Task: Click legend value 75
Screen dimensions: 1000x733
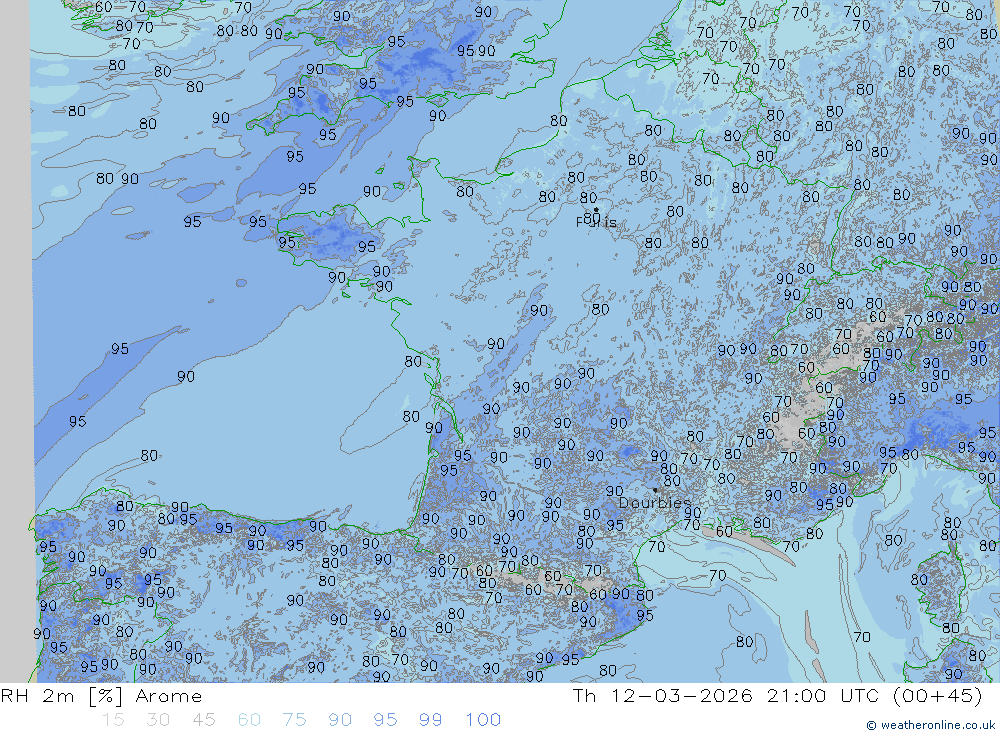Action: pos(294,720)
